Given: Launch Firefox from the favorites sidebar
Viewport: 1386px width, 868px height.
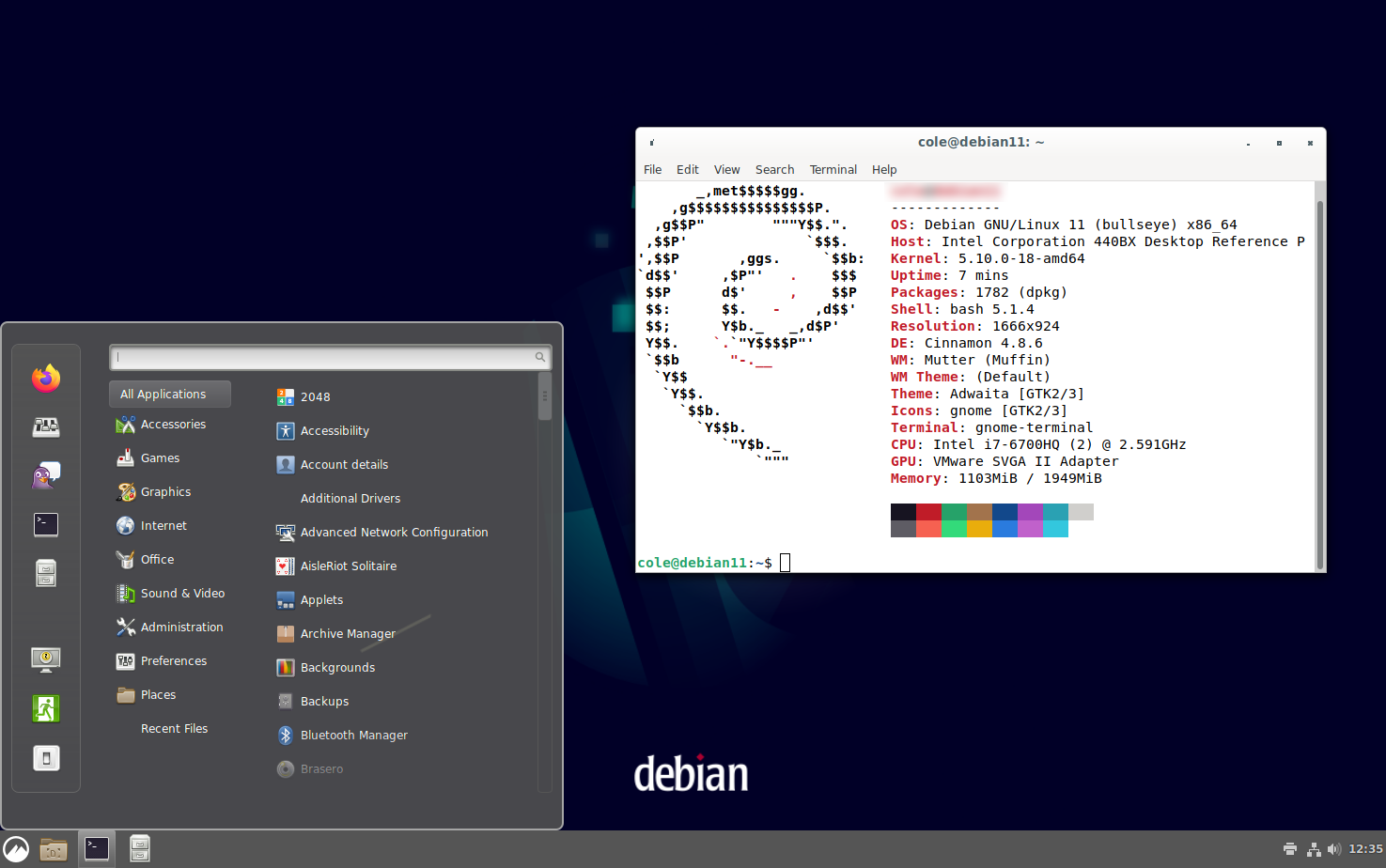Looking at the screenshot, I should [x=45, y=378].
